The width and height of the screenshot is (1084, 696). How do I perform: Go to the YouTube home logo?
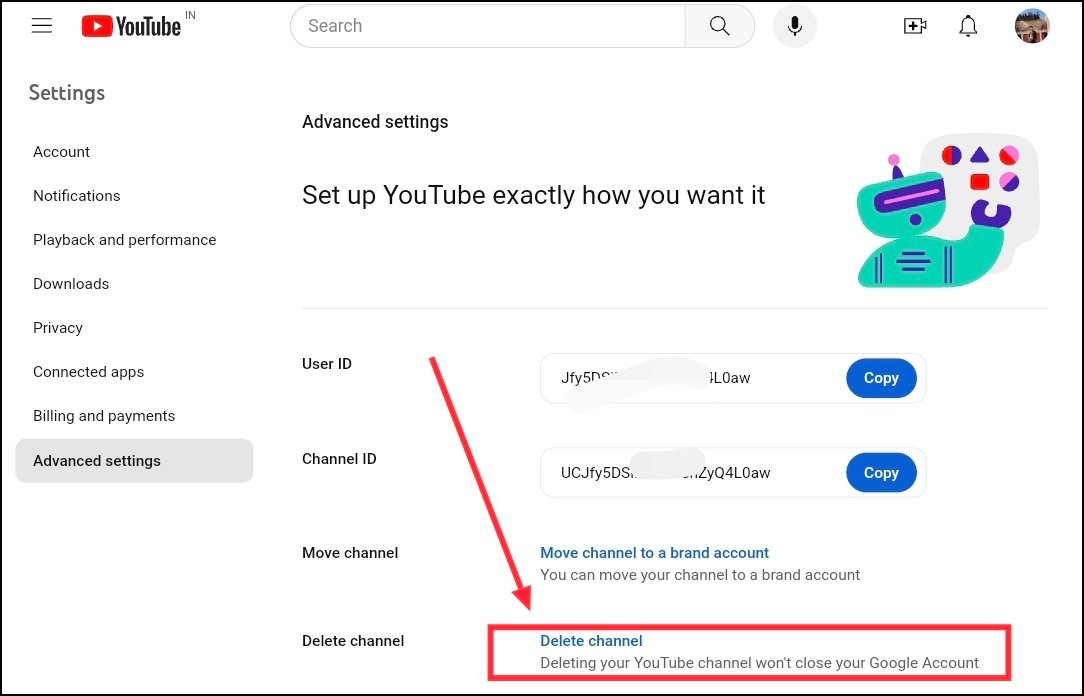[x=131, y=26]
